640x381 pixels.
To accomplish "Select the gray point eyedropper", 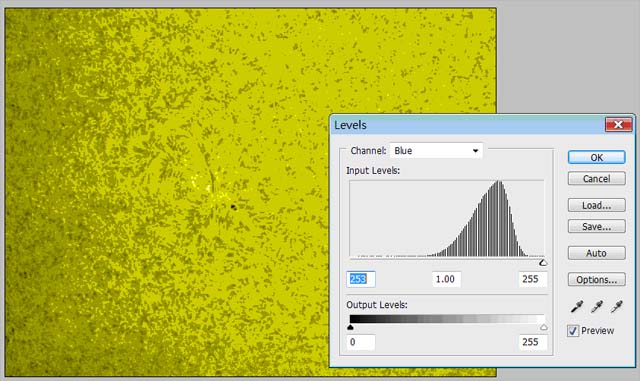I will 597,306.
